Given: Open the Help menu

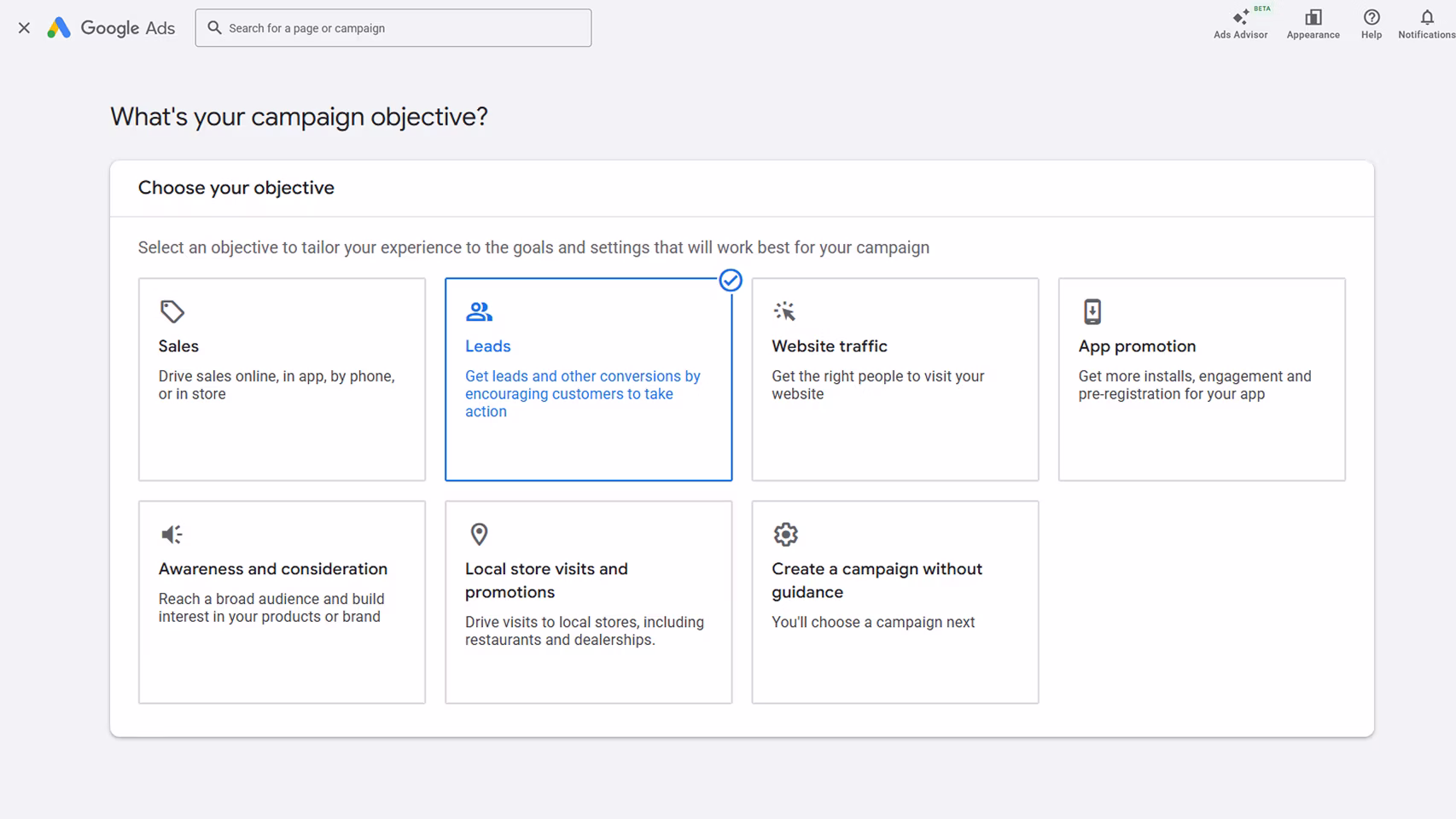Looking at the screenshot, I should 1371,22.
